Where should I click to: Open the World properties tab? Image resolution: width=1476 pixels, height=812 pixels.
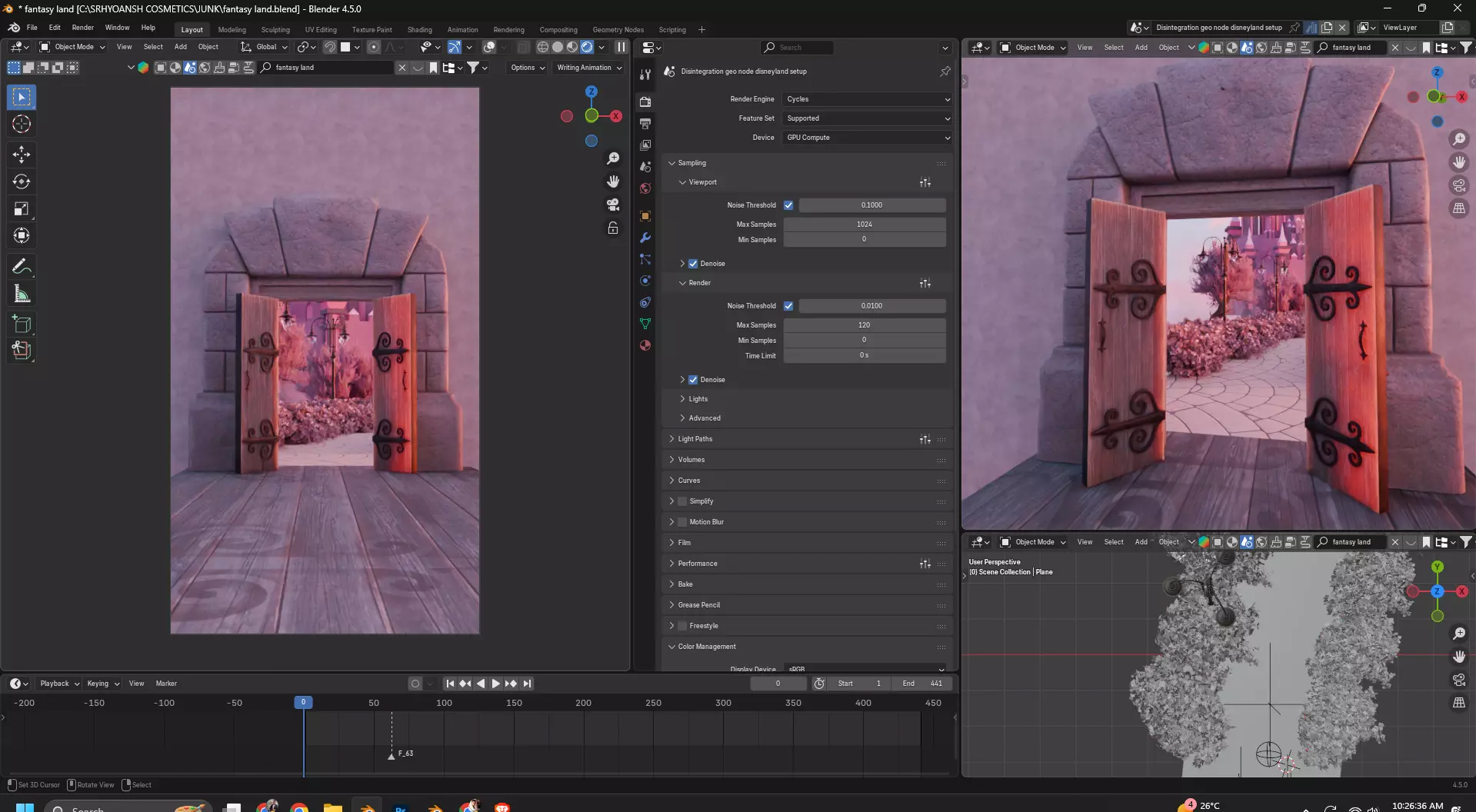coord(645,188)
